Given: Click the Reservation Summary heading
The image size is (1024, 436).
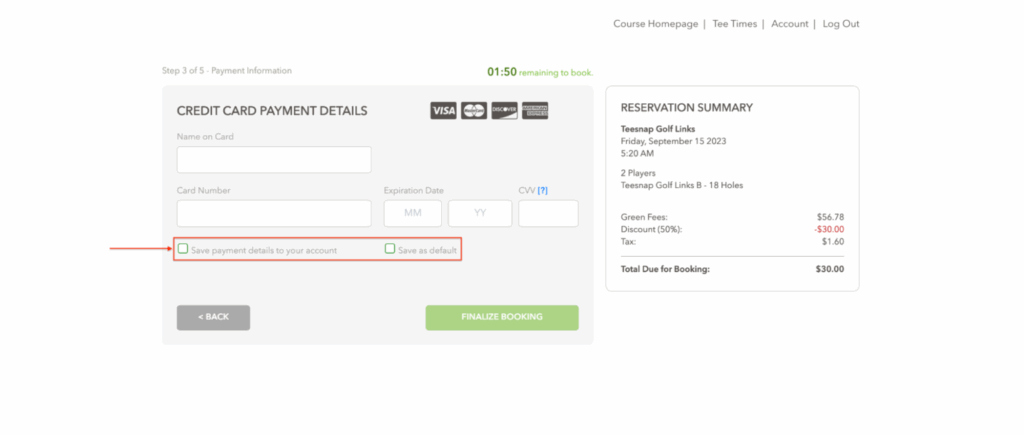Looking at the screenshot, I should tap(687, 108).
